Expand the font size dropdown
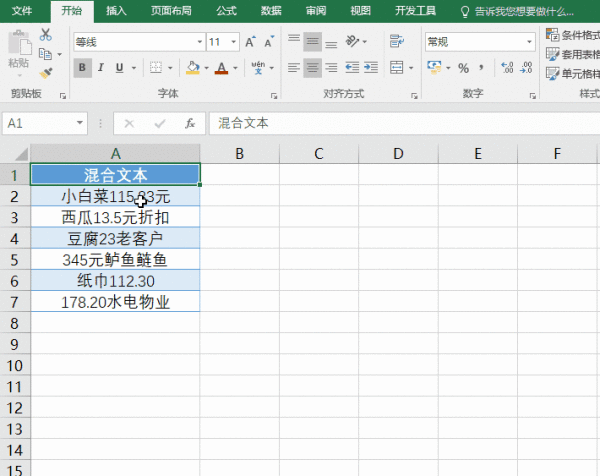 (x=232, y=42)
